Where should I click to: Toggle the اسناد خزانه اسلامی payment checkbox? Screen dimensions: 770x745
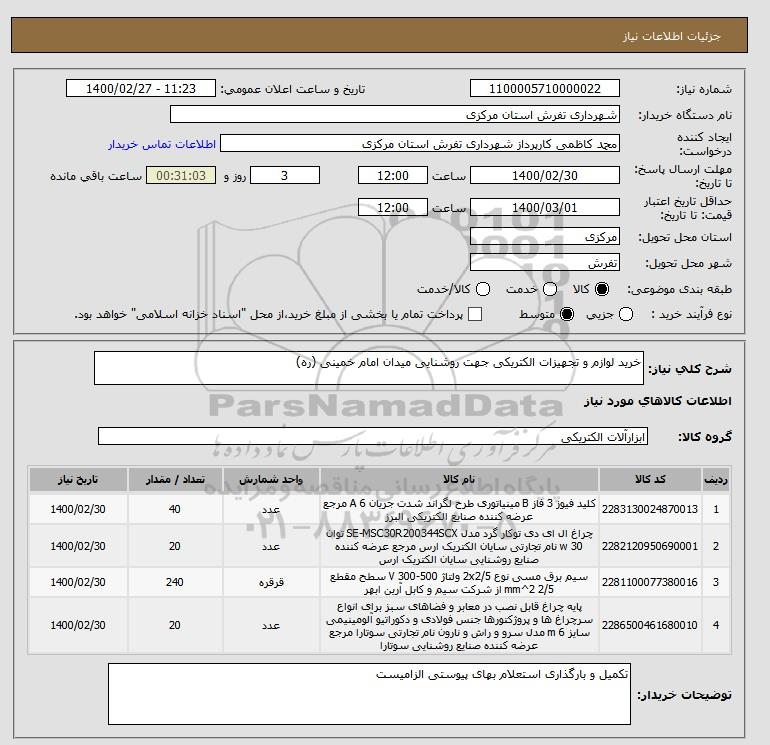[x=475, y=314]
